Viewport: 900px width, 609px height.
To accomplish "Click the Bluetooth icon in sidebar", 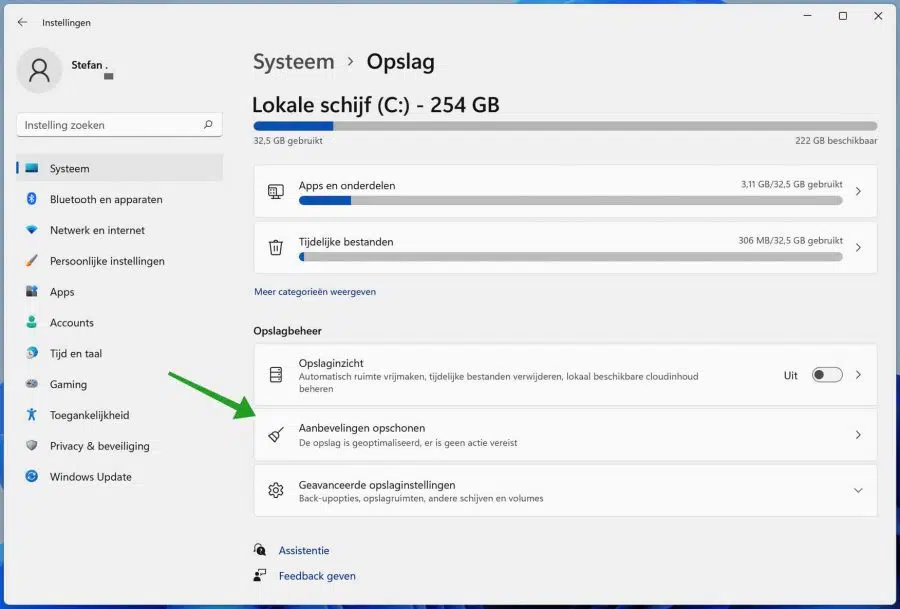I will click(32, 199).
